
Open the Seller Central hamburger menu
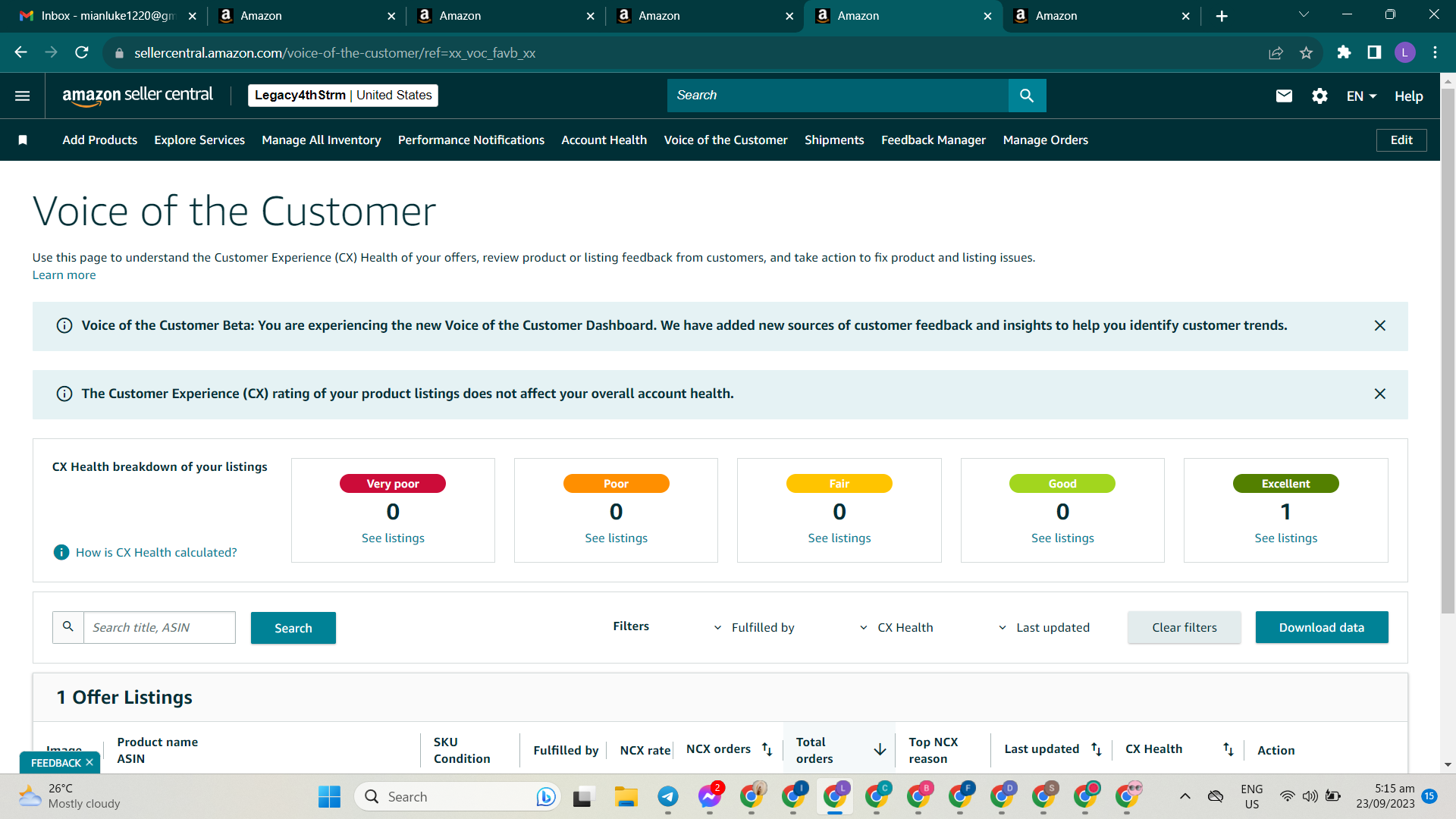[x=23, y=96]
